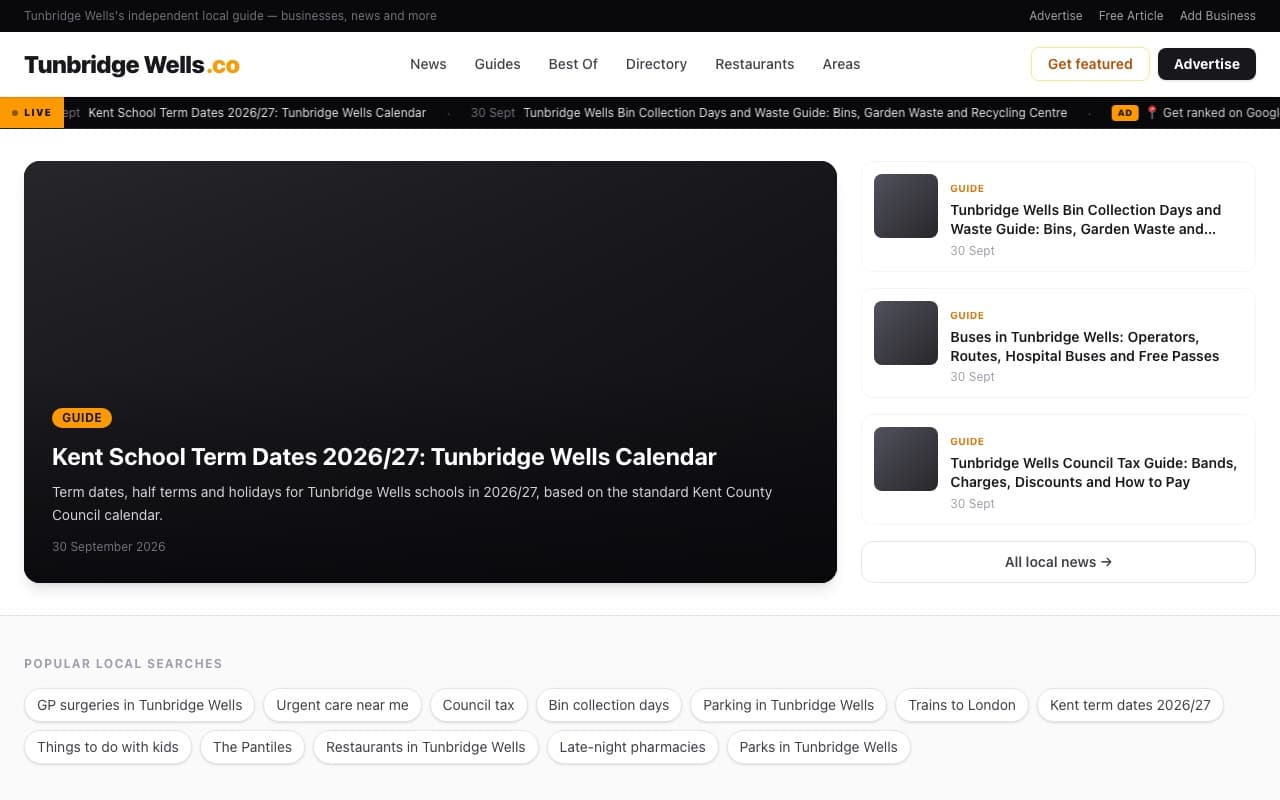
Task: Select the Late-night pharmacies chip
Action: click(x=633, y=747)
